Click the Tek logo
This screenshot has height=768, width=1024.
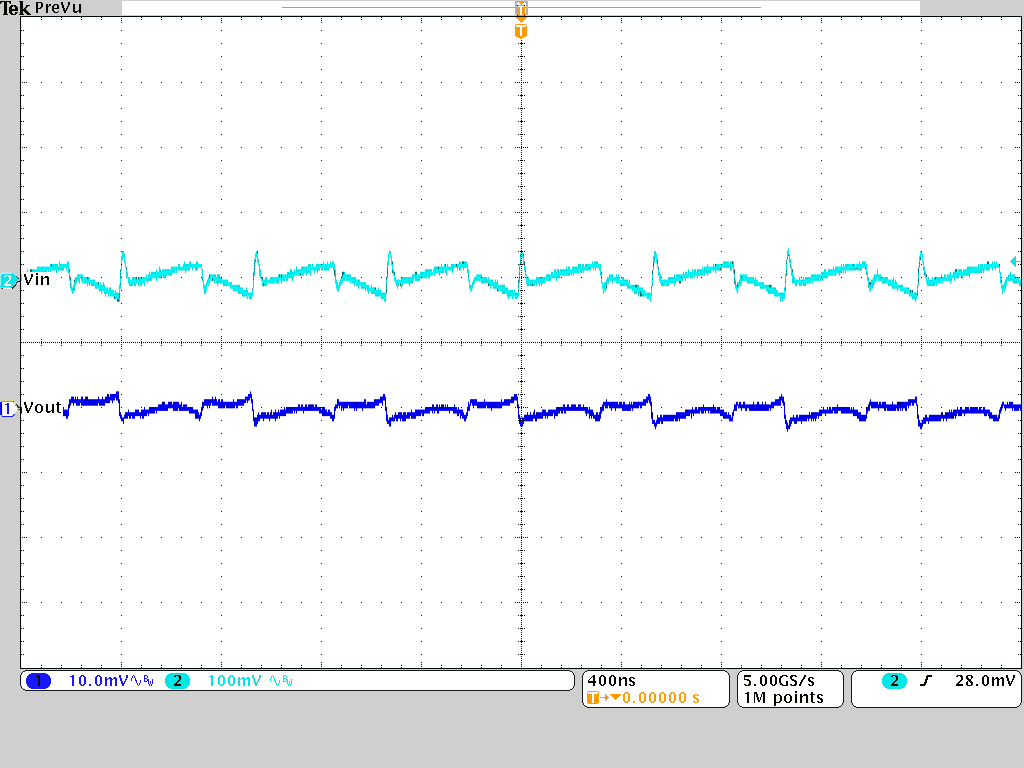(14, 8)
